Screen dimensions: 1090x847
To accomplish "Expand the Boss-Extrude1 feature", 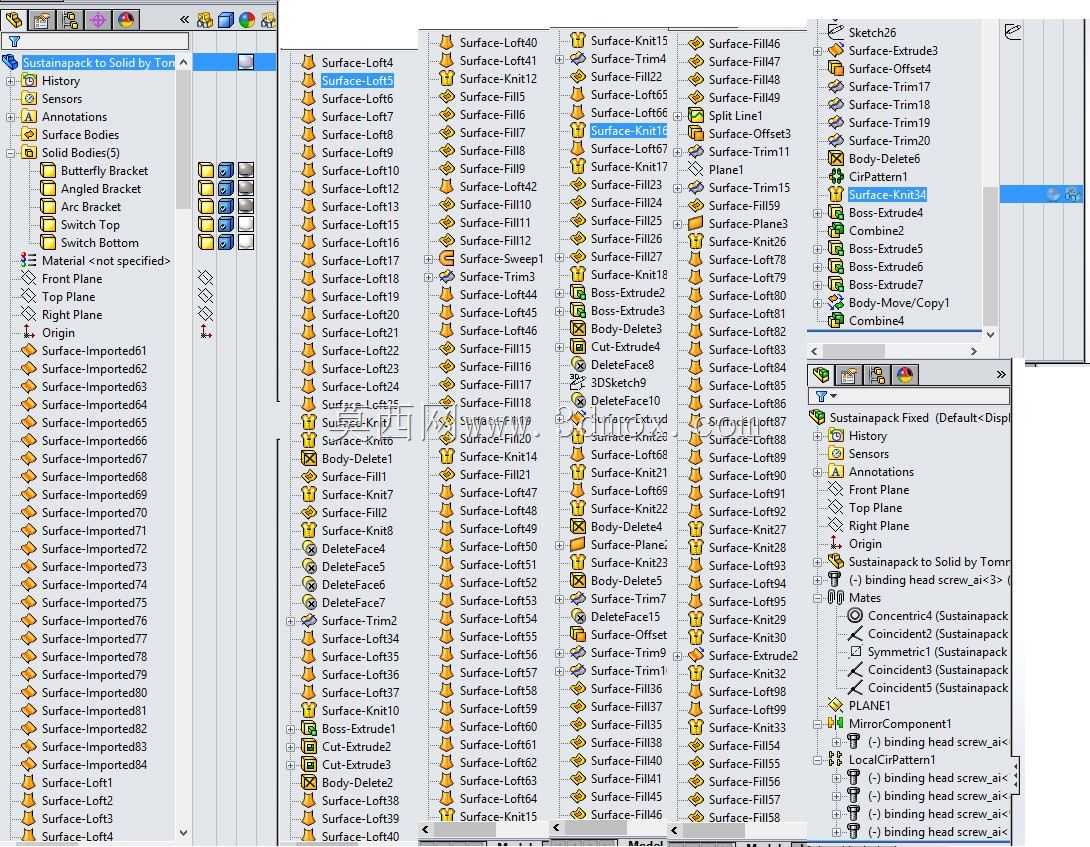I will tap(291, 729).
